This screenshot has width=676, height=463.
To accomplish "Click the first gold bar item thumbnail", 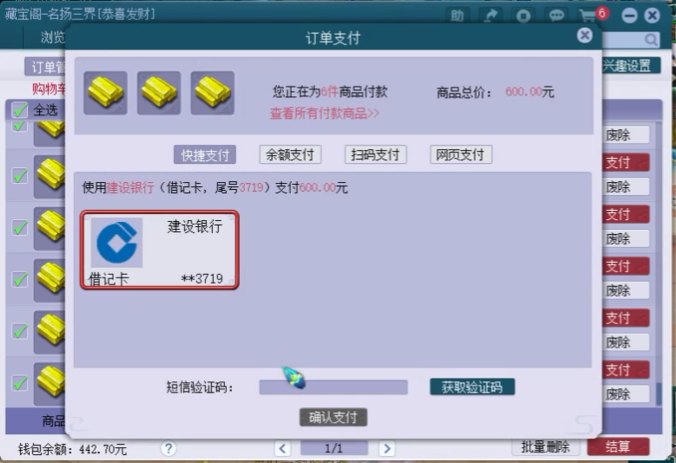I will coord(105,93).
